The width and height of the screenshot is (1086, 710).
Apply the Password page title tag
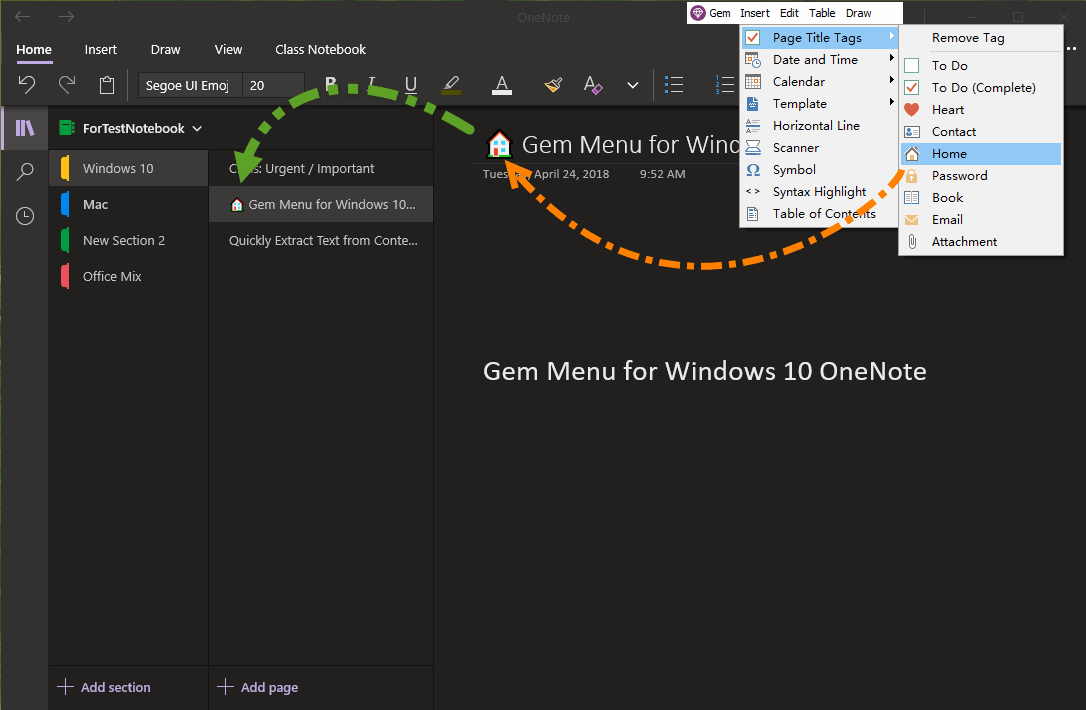pos(981,176)
